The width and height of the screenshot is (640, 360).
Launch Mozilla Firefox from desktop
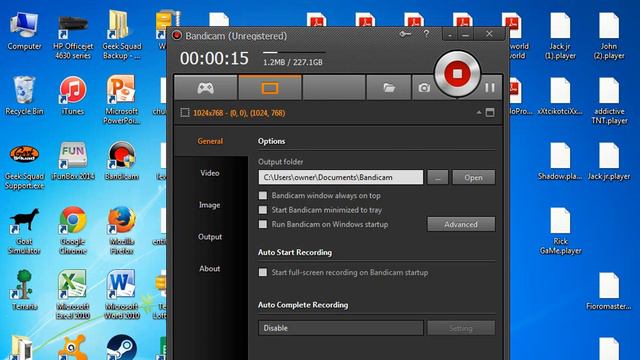(x=122, y=231)
